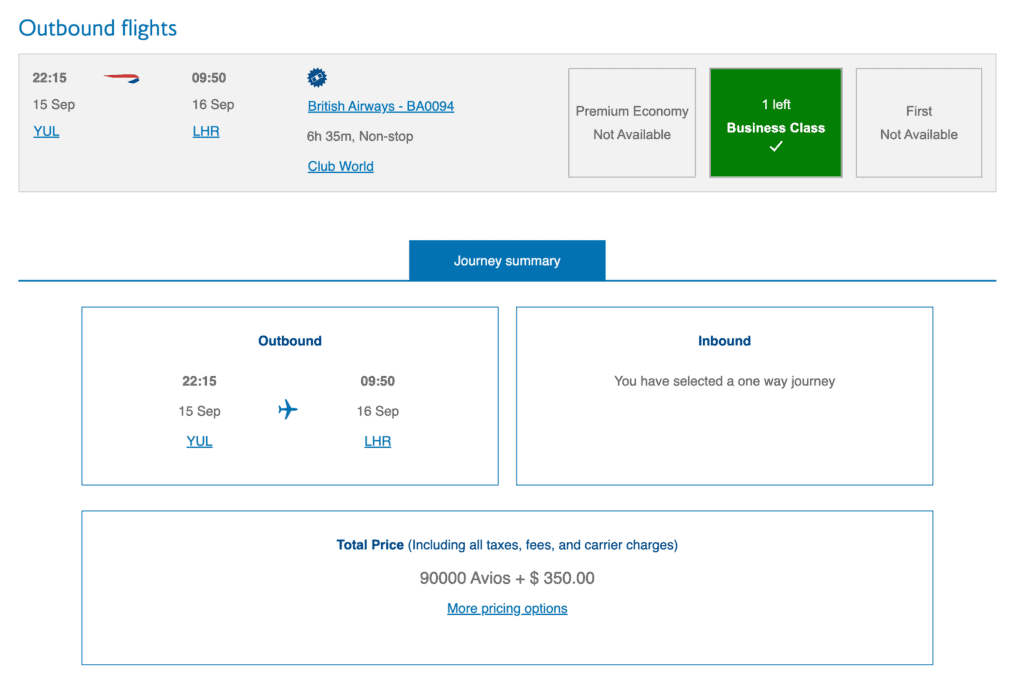Open the YUL departure airport link
The height and width of the screenshot is (681, 1024).
pos(46,131)
